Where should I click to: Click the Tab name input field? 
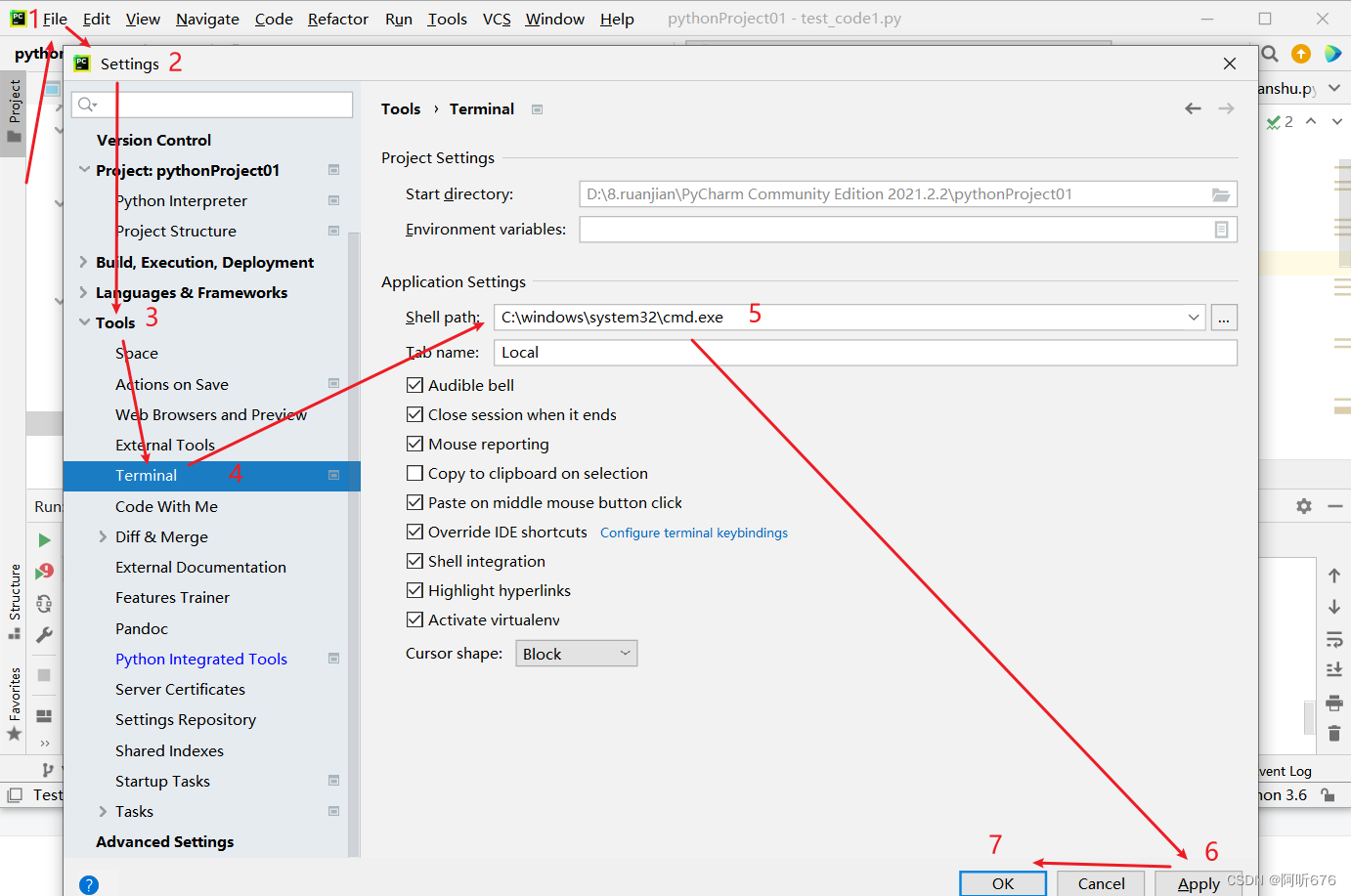[865, 353]
